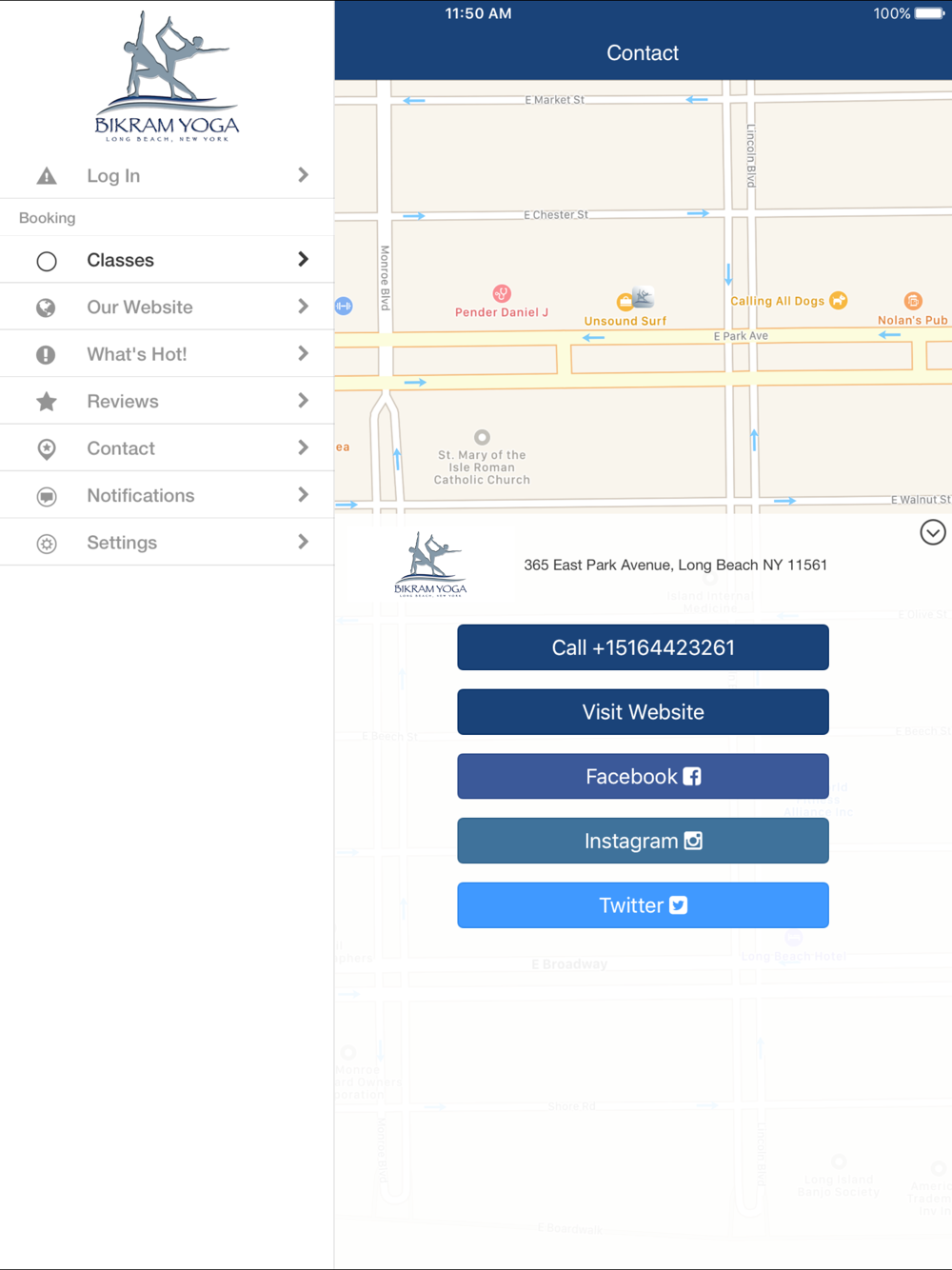952x1270 pixels.
Task: Tap the E Chester St street label
Action: [556, 215]
